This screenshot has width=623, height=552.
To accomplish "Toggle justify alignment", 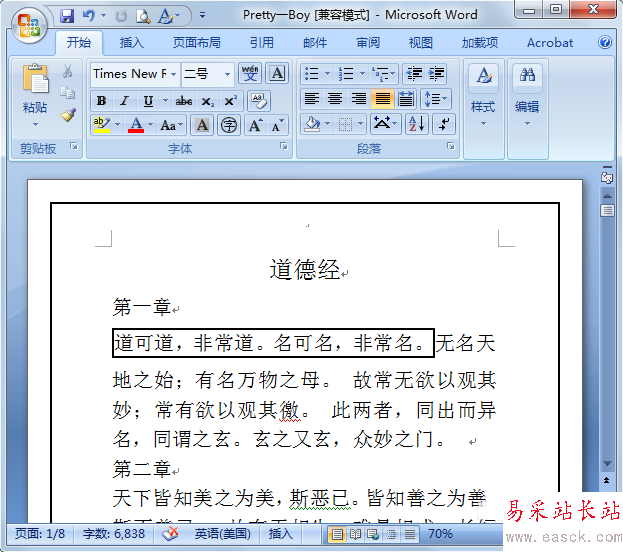I will [383, 99].
